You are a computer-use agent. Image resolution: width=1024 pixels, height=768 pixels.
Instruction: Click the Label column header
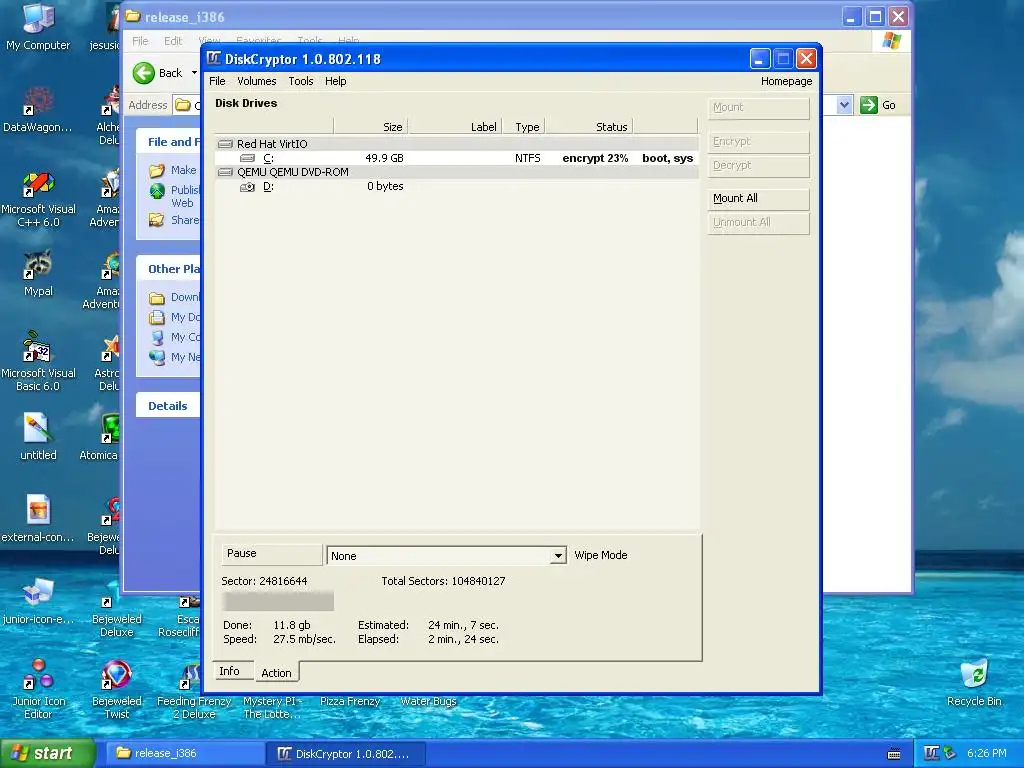coord(455,127)
